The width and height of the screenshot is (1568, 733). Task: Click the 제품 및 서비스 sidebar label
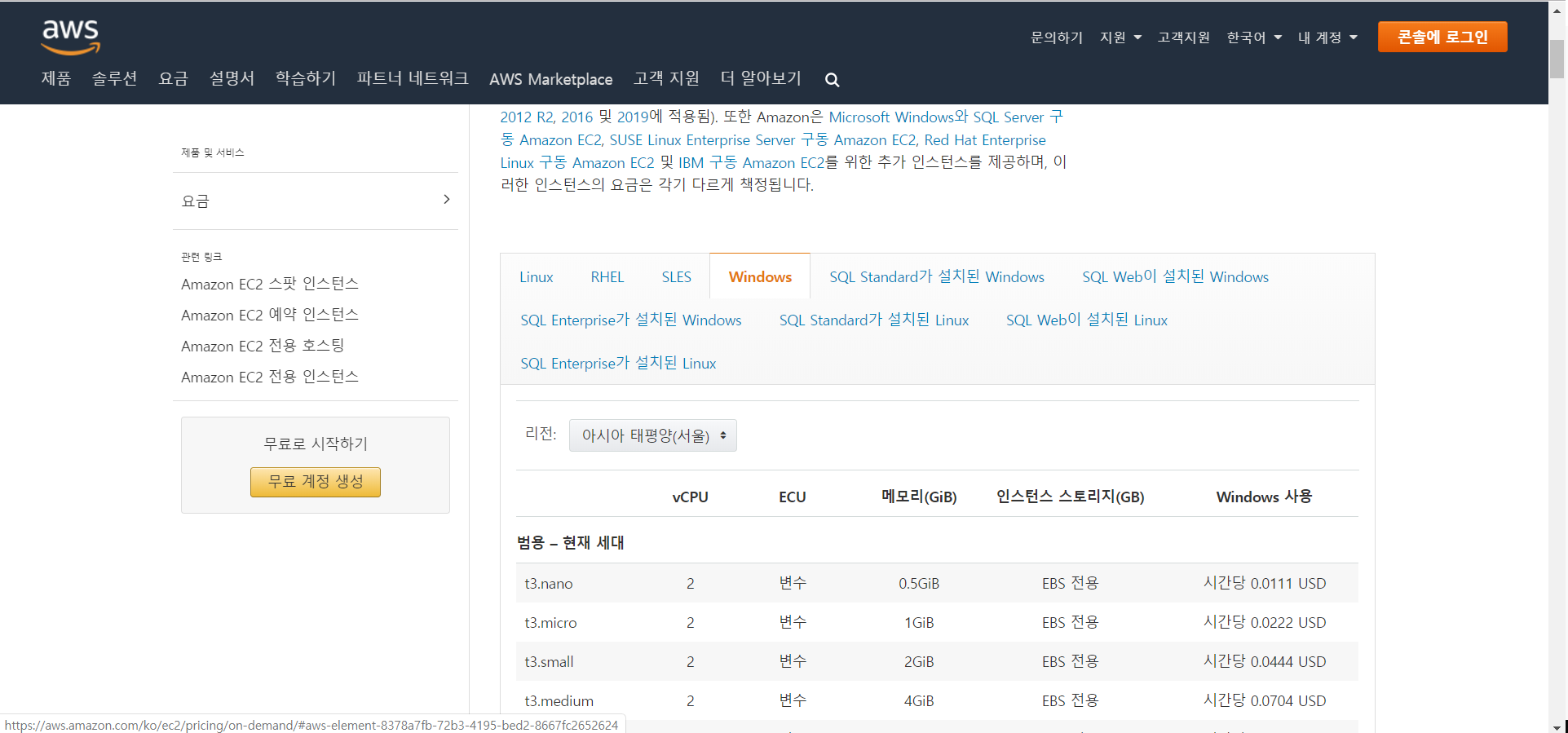pyautogui.click(x=212, y=152)
